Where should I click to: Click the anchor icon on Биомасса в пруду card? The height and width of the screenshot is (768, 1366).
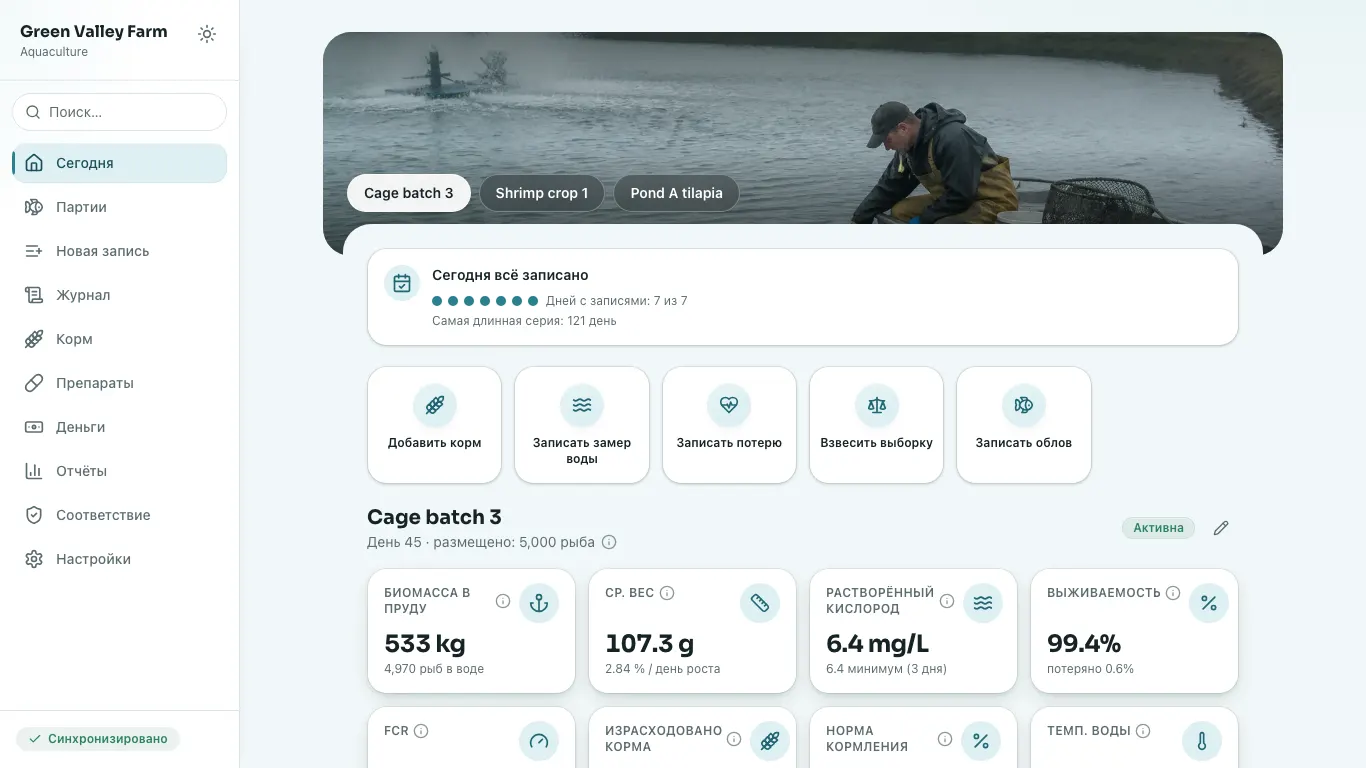pos(539,603)
